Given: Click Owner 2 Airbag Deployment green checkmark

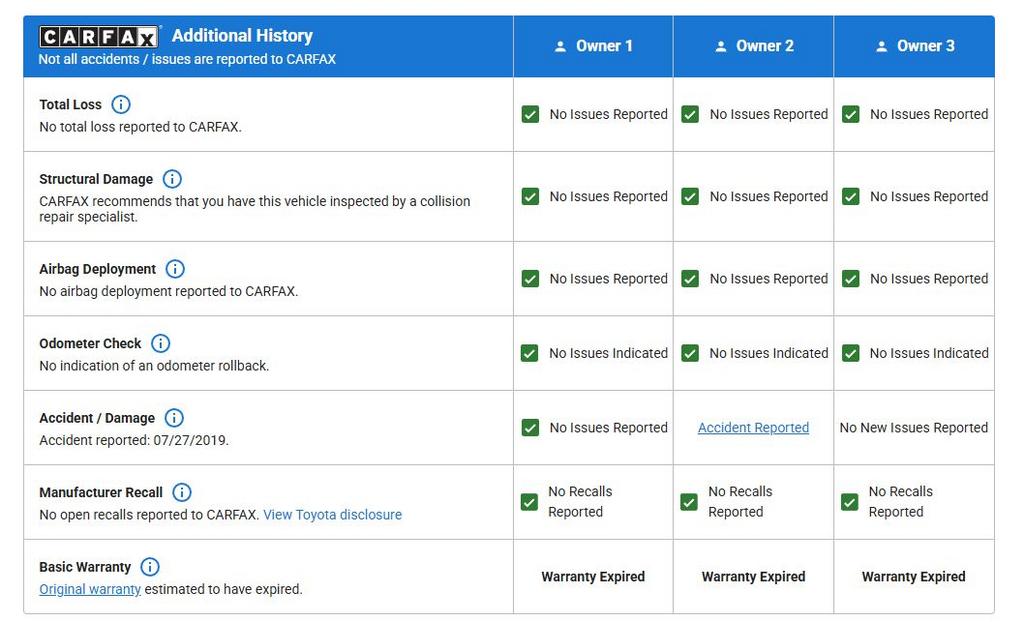Looking at the screenshot, I should [690, 279].
